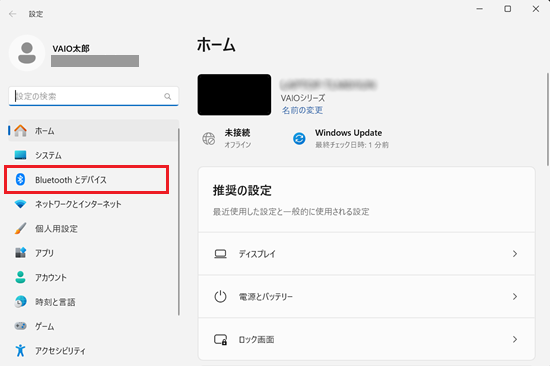Go to ネットワークとインターネット settings
550x366 pixels.
(93, 204)
